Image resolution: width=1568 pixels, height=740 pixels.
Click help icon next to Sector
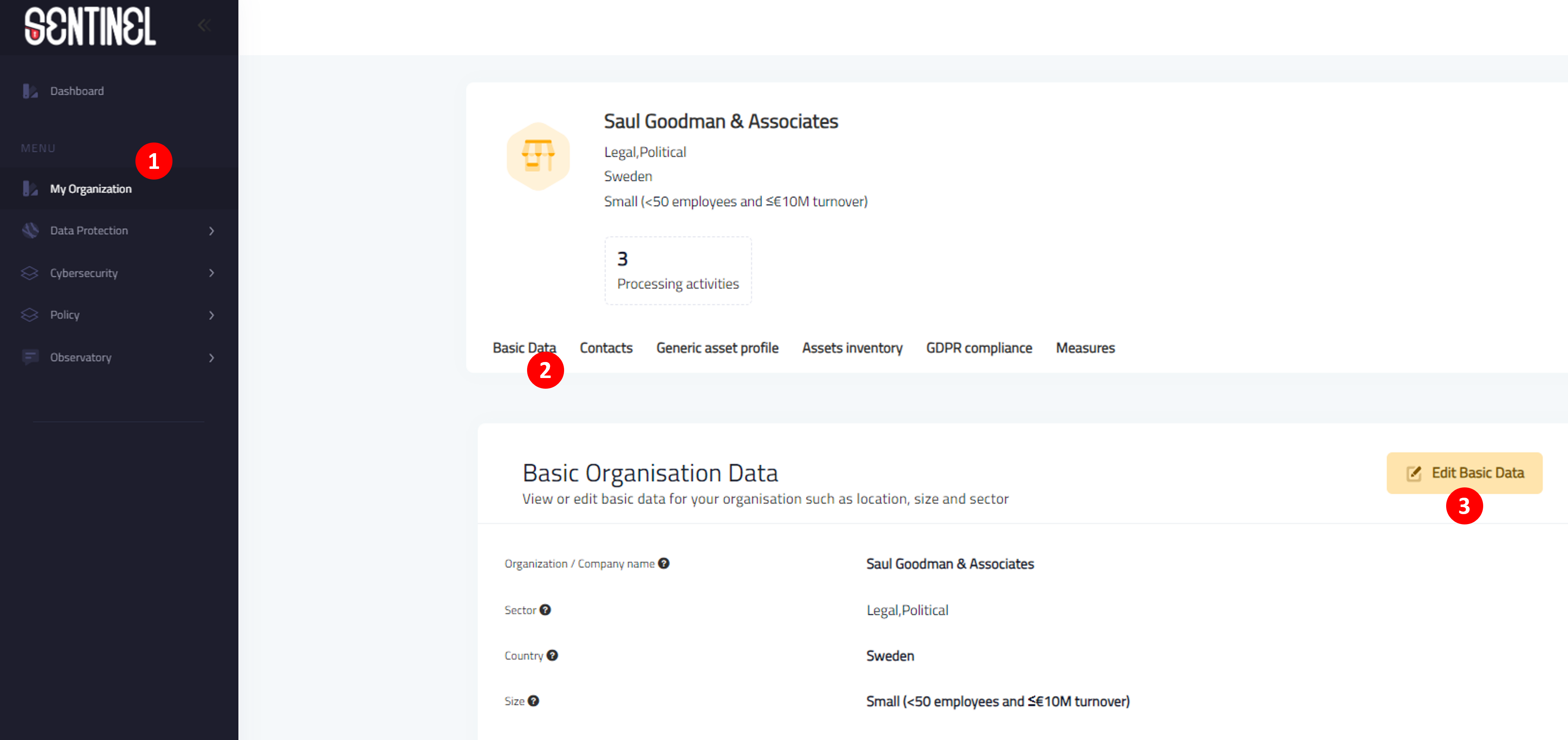[545, 610]
